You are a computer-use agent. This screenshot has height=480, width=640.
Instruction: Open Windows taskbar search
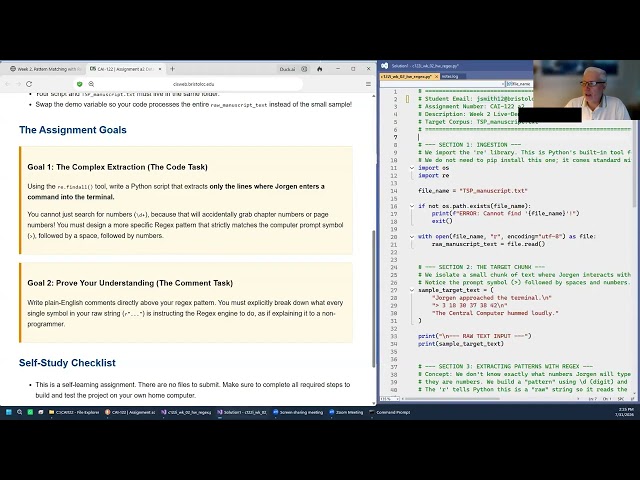pos(19,412)
